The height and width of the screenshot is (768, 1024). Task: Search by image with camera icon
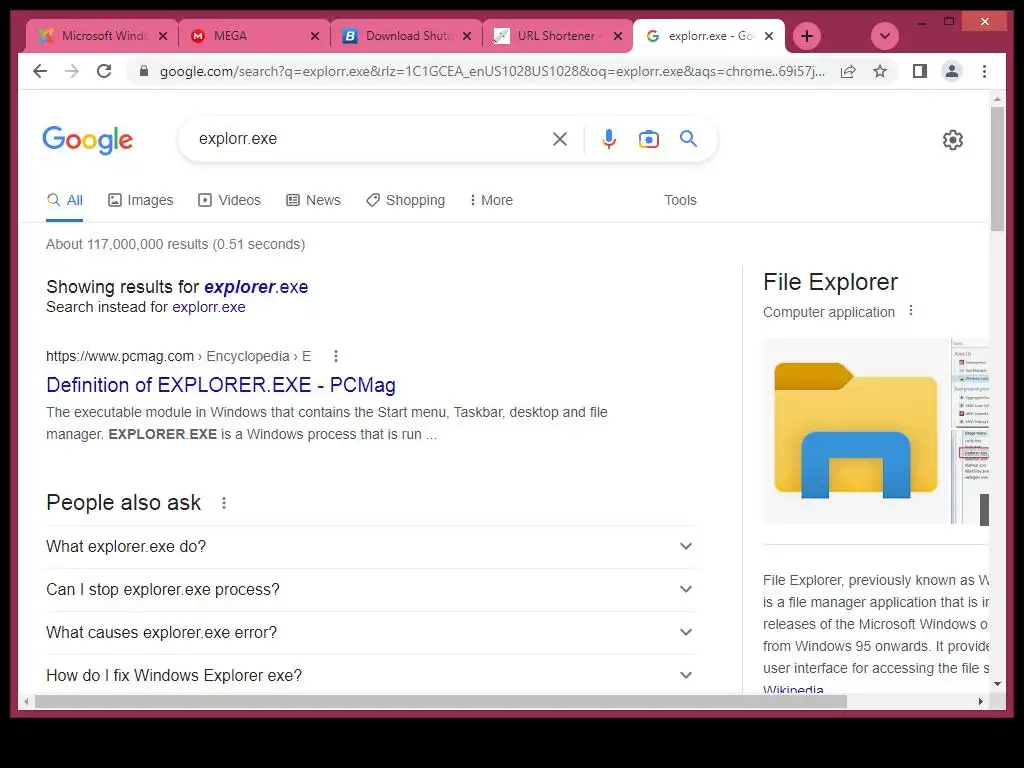tap(648, 139)
